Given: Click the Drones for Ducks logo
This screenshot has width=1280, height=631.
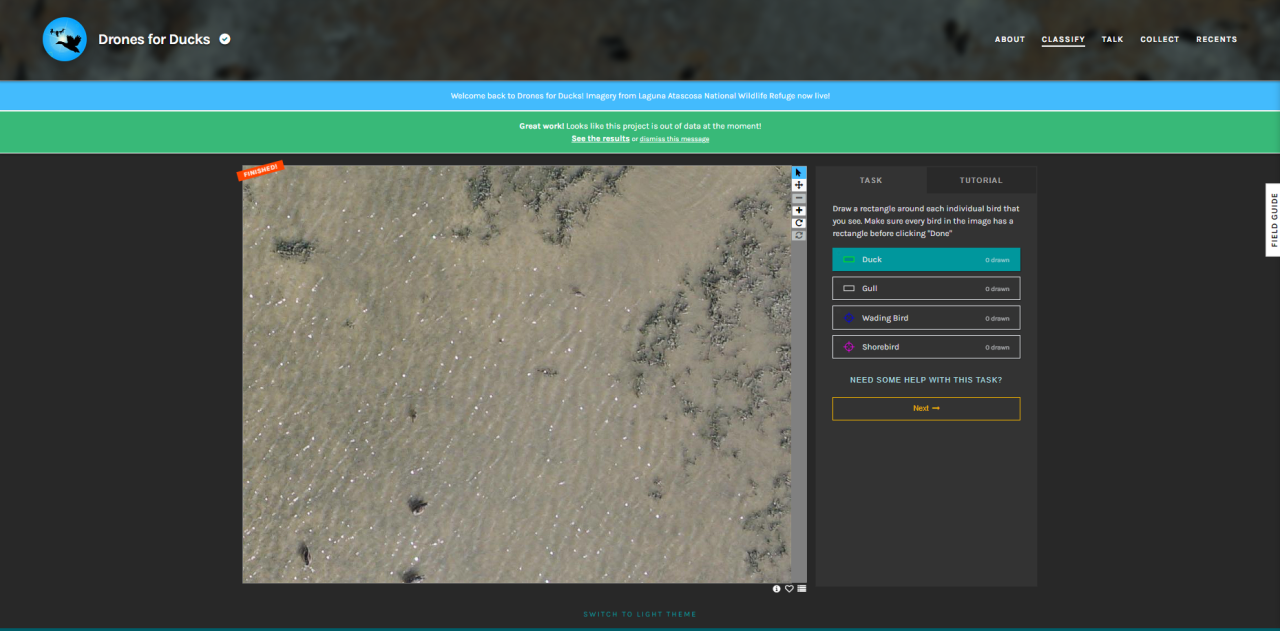Looking at the screenshot, I should pyautogui.click(x=65, y=39).
